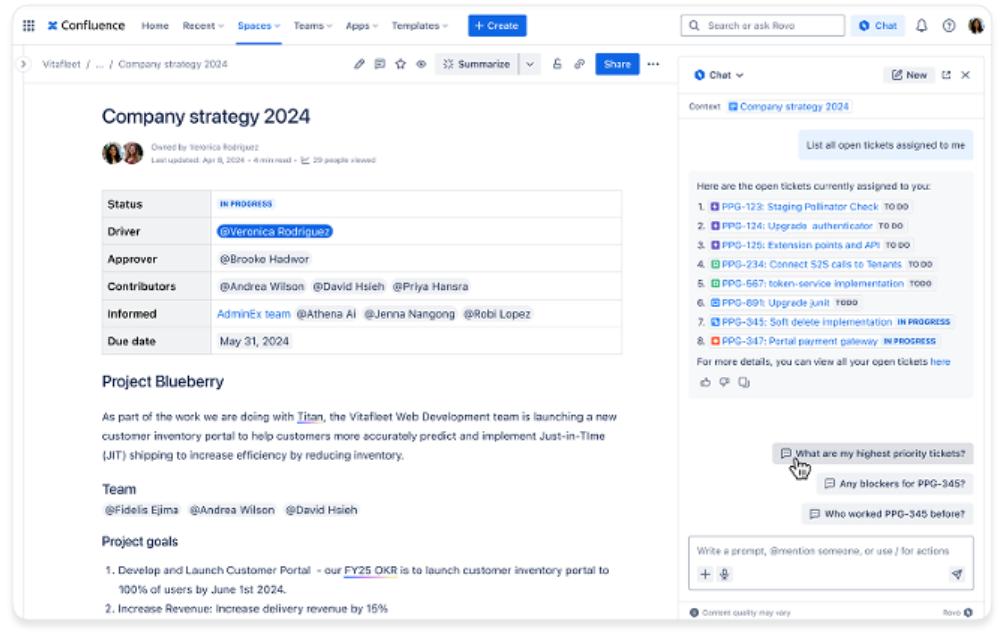Open the chat in a new window icon
The image size is (1004, 632).
tap(946, 75)
